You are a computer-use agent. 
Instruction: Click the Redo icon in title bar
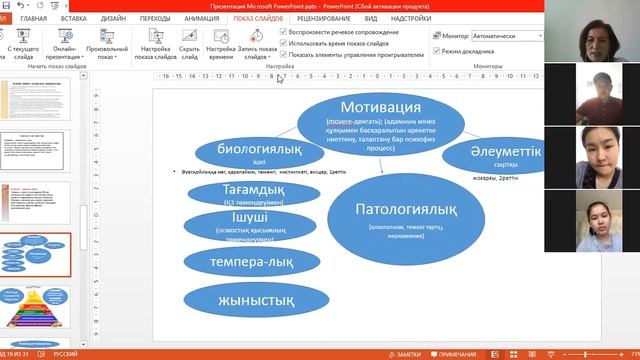click(x=40, y=5)
